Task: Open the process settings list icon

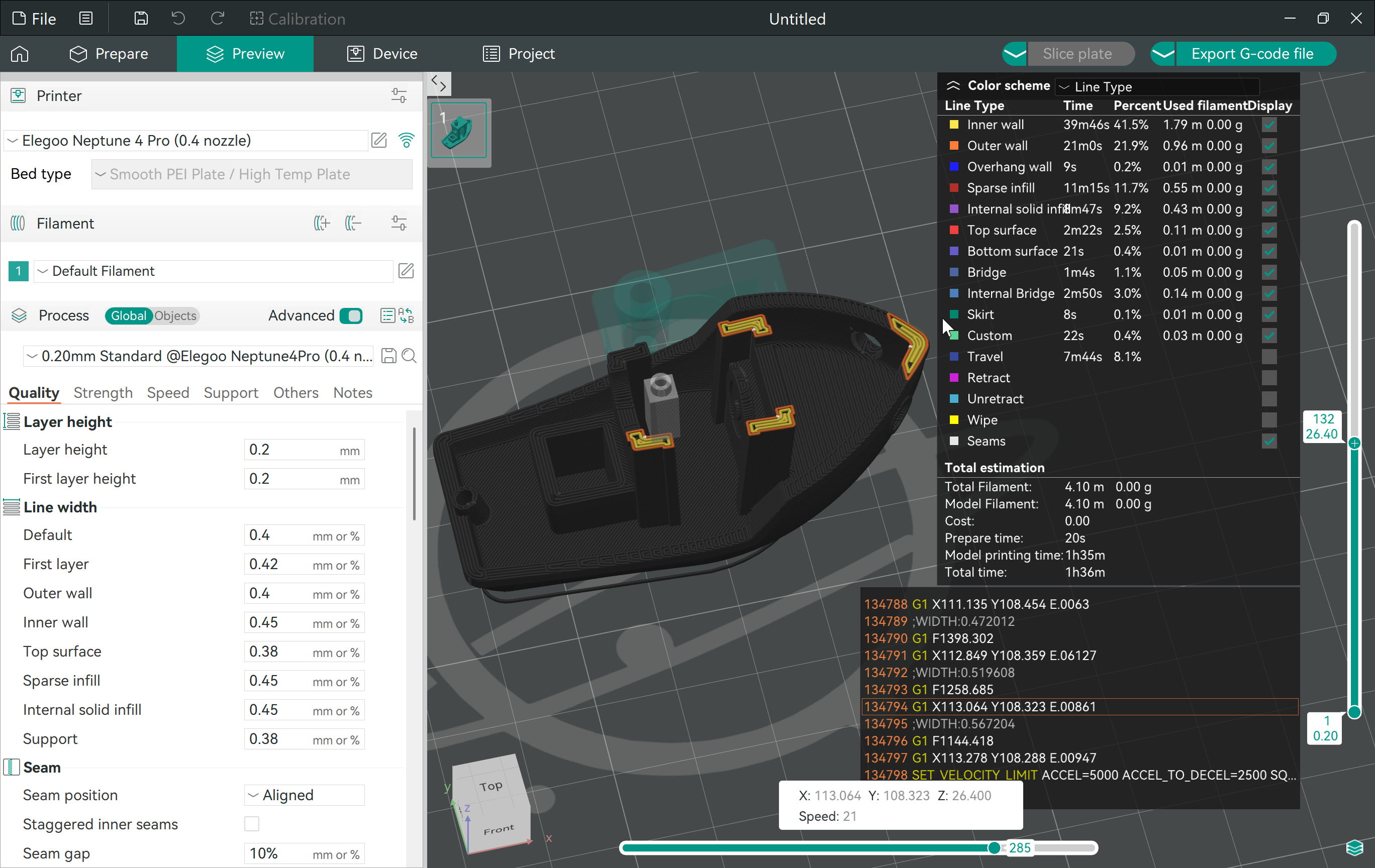Action: point(387,315)
